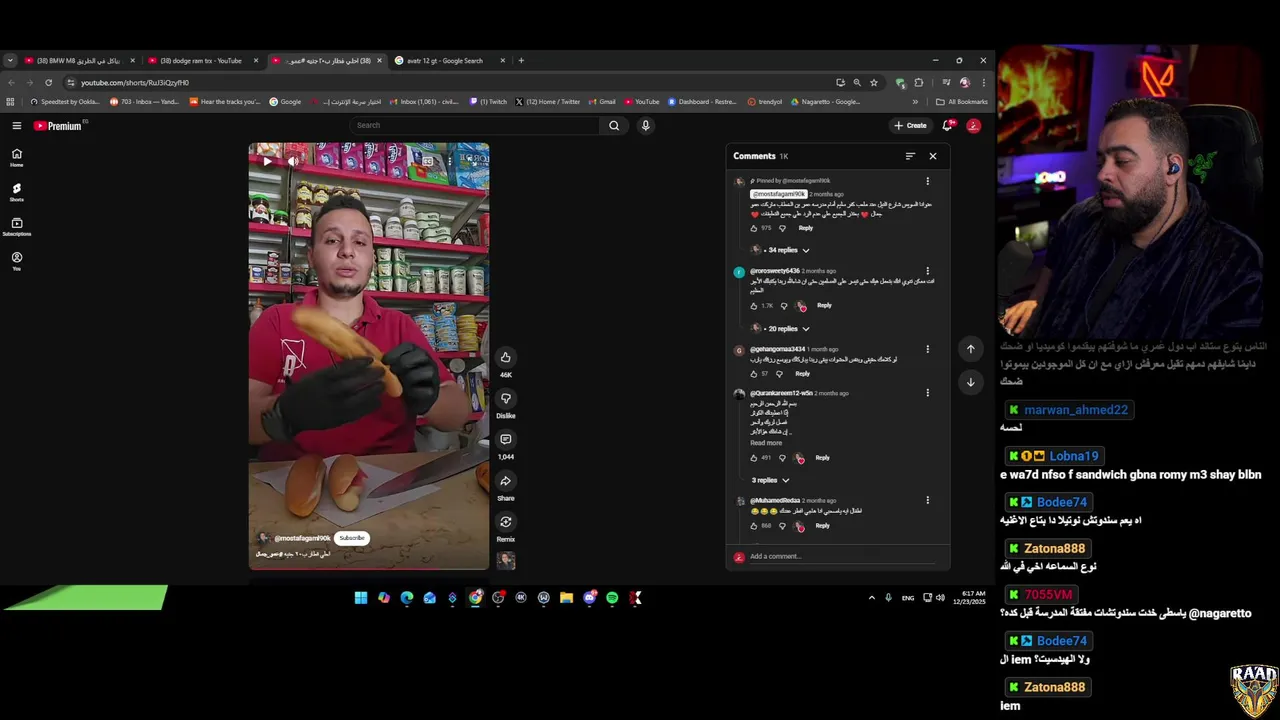Like the short (46K thumbs up)

pos(506,358)
